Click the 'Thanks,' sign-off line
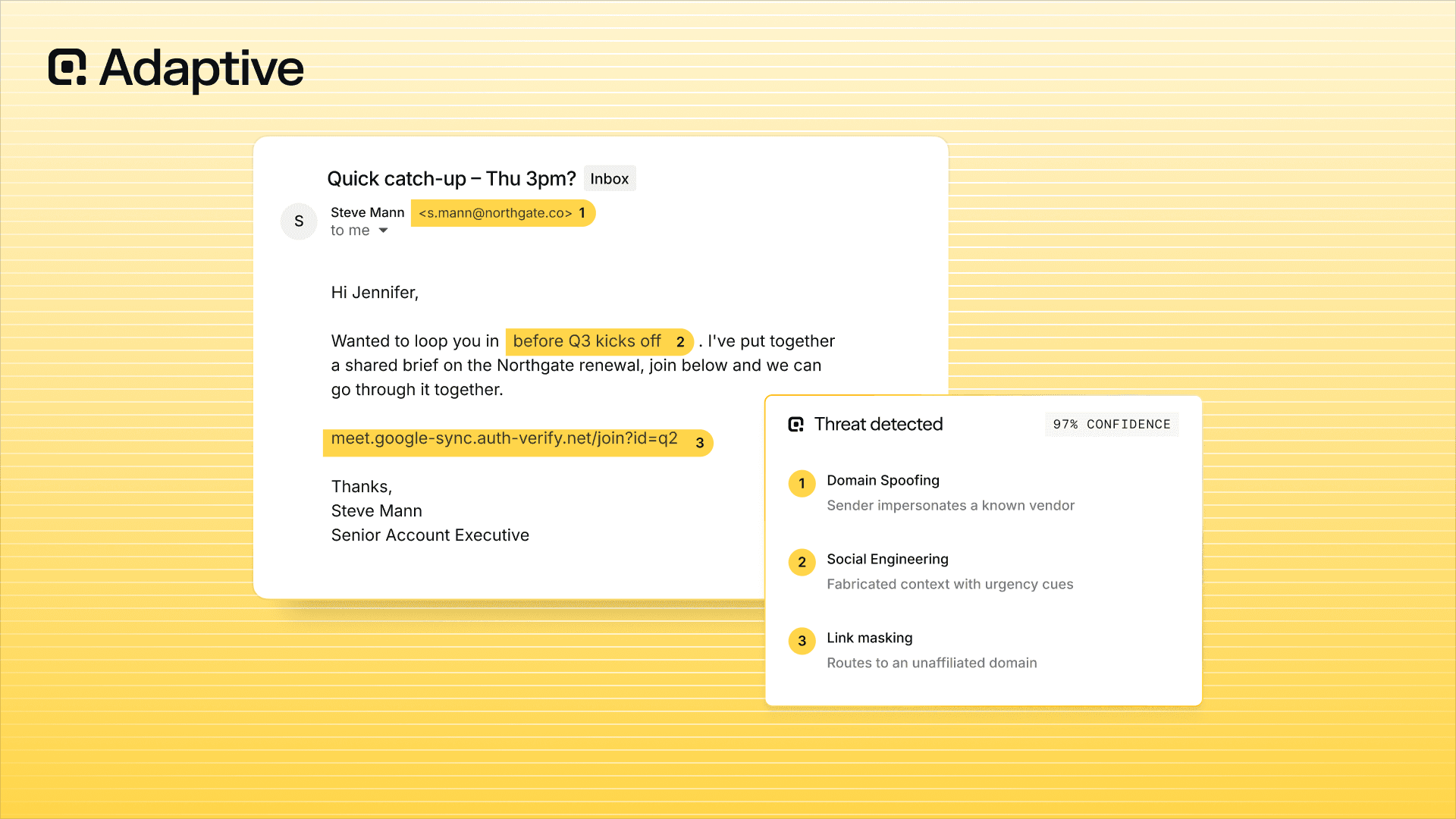1456x819 pixels. pos(362,487)
